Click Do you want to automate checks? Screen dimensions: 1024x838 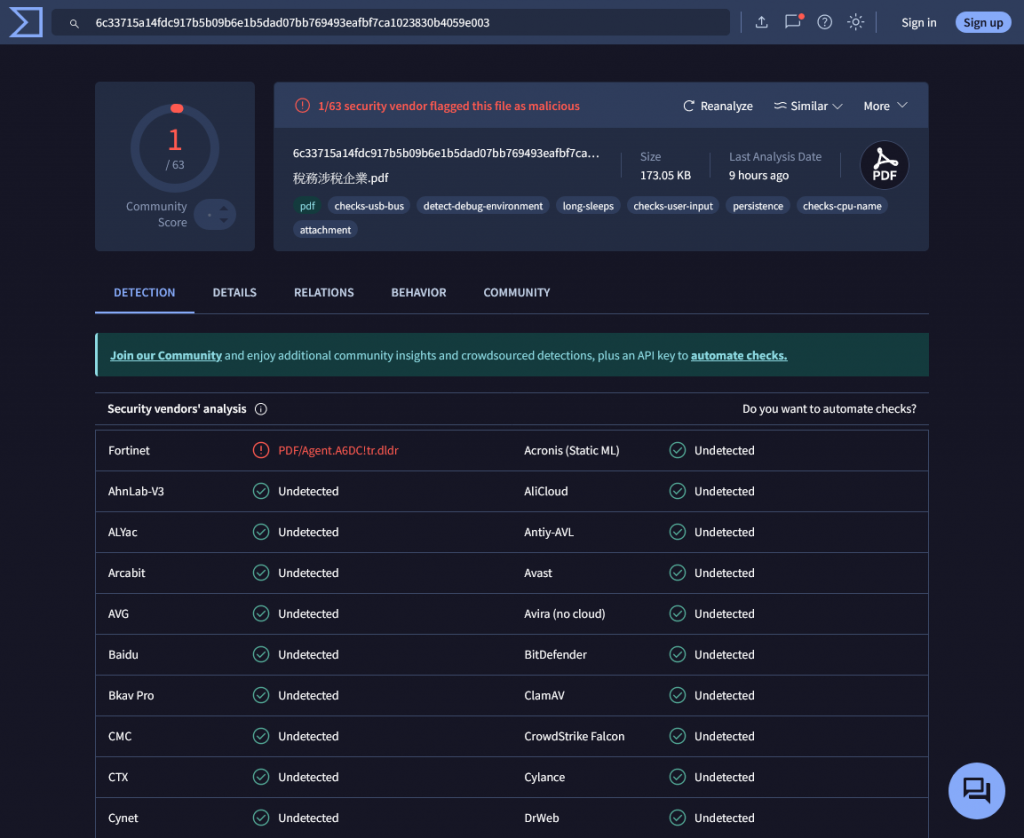click(829, 409)
